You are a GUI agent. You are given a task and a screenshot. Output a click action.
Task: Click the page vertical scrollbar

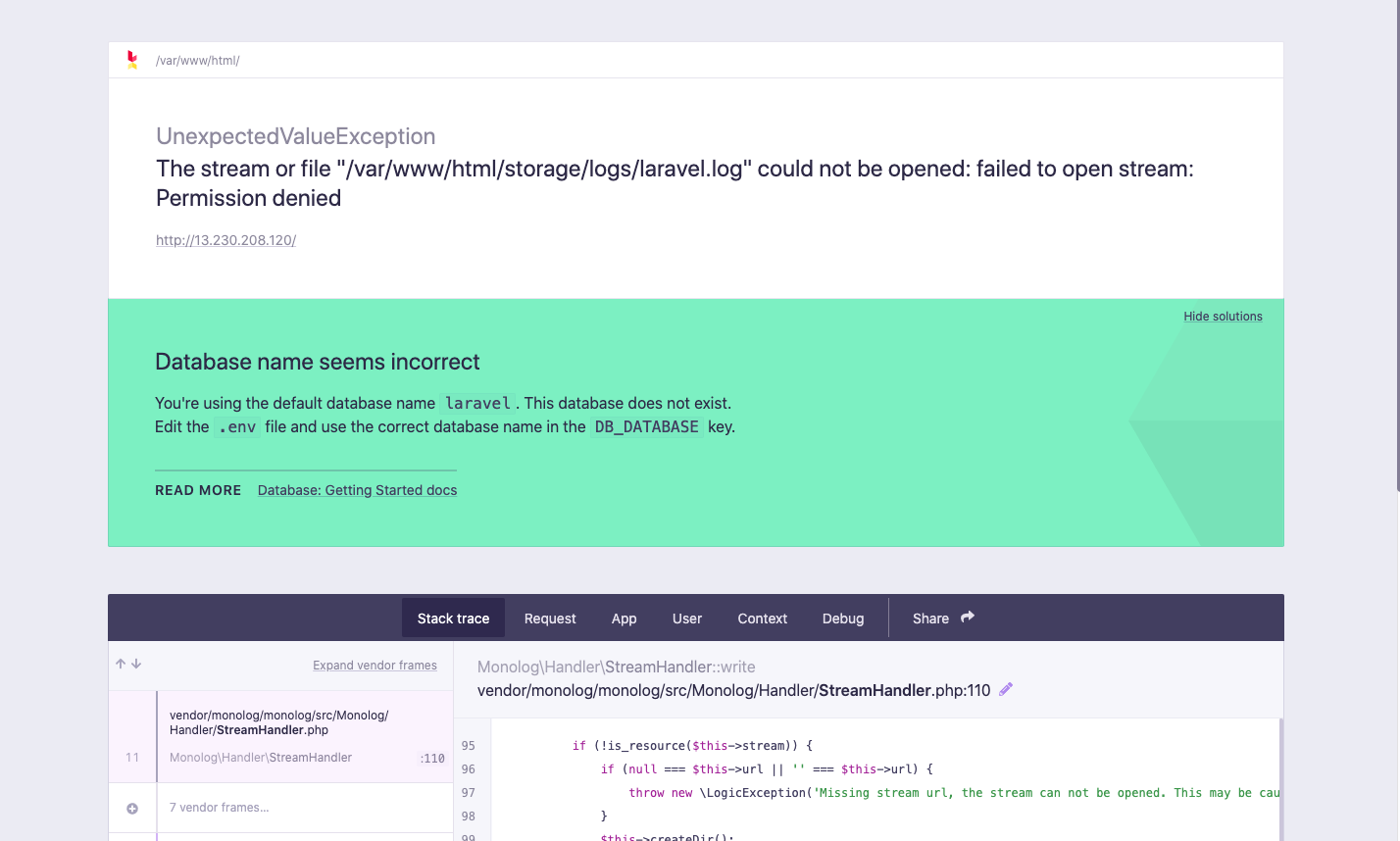1397,245
